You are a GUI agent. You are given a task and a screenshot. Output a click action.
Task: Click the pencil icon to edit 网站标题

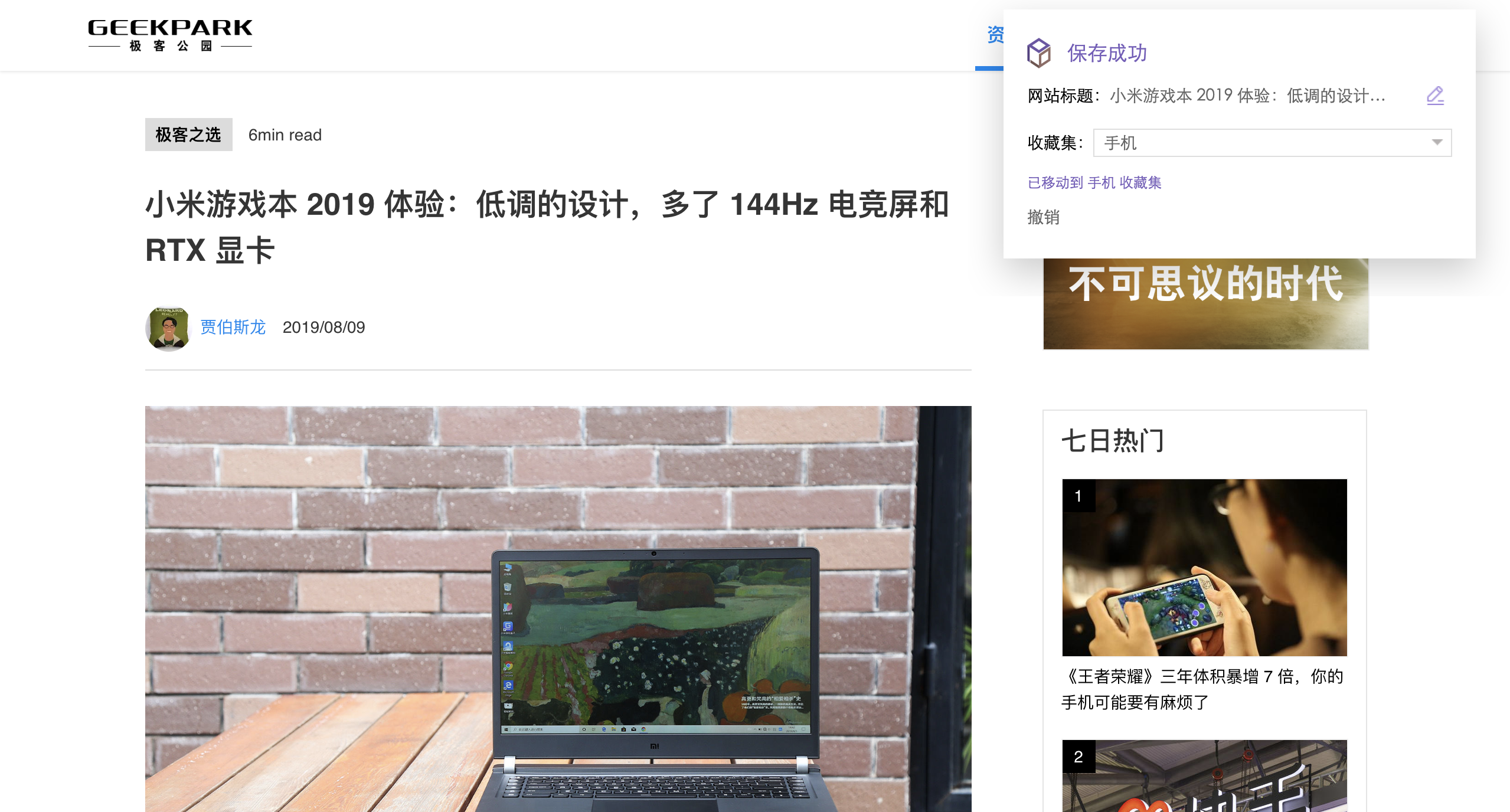(x=1435, y=95)
